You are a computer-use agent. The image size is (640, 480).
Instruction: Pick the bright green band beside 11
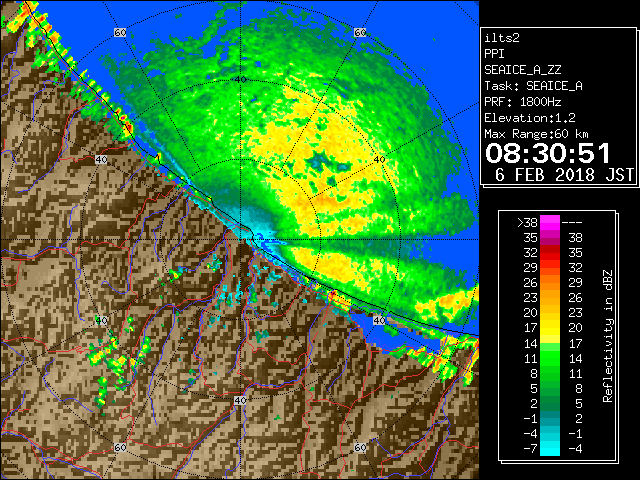click(550, 358)
